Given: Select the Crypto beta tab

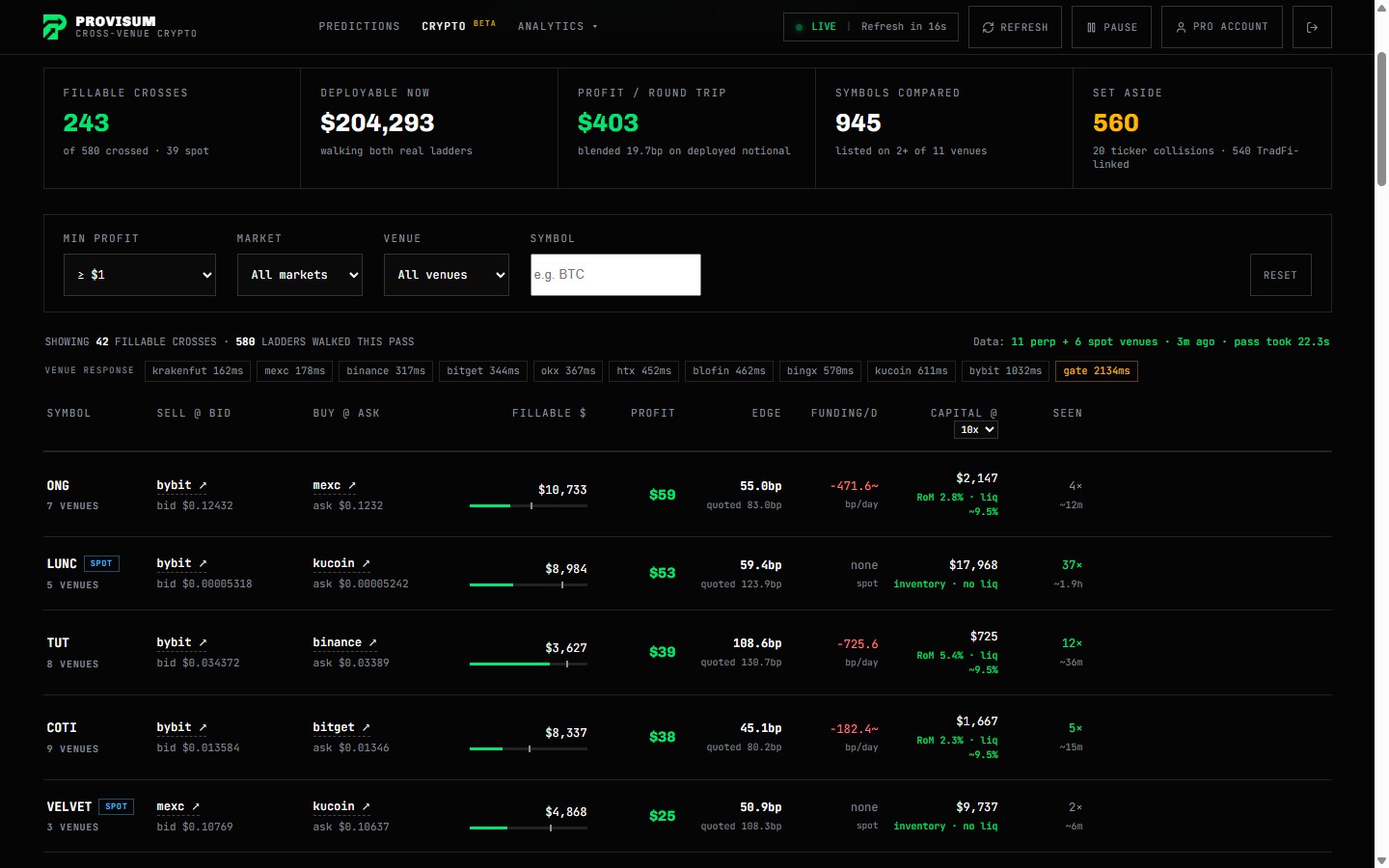Looking at the screenshot, I should (x=458, y=26).
